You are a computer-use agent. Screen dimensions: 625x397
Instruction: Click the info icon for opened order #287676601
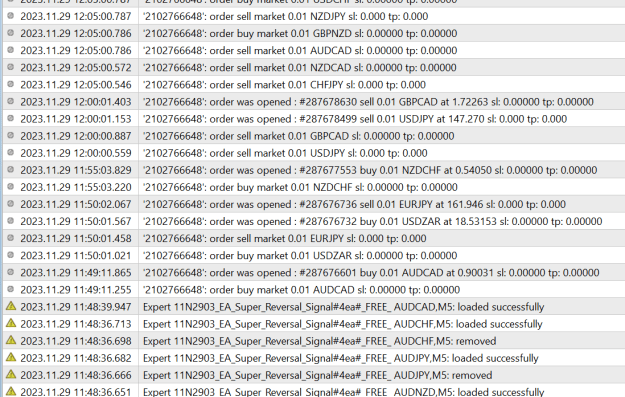point(11,272)
